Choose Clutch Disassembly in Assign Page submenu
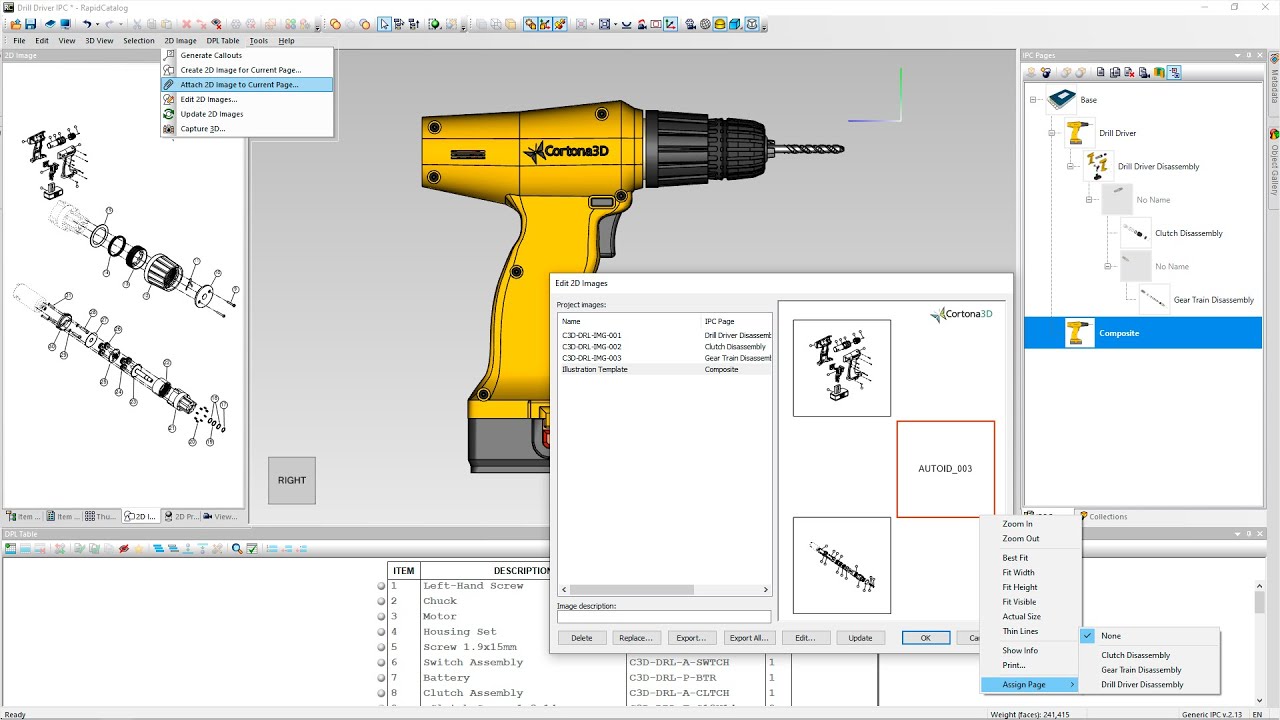The width and height of the screenshot is (1280, 720). 1149,655
